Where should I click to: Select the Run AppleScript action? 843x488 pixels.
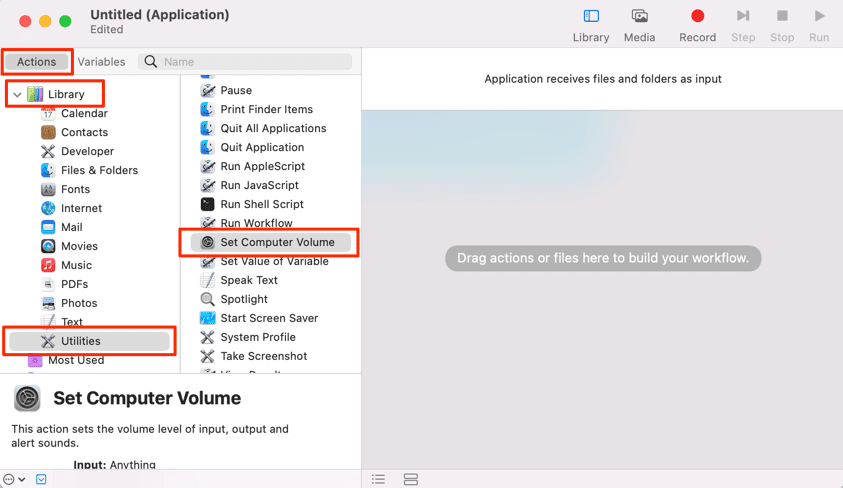252,166
